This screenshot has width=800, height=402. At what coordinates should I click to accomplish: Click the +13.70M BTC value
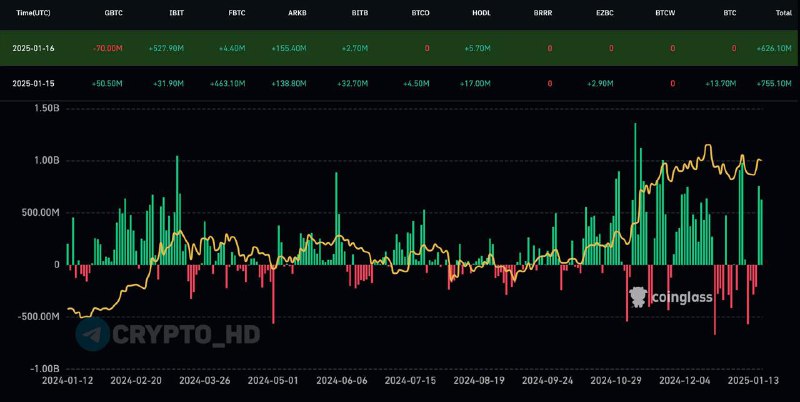[x=721, y=84]
